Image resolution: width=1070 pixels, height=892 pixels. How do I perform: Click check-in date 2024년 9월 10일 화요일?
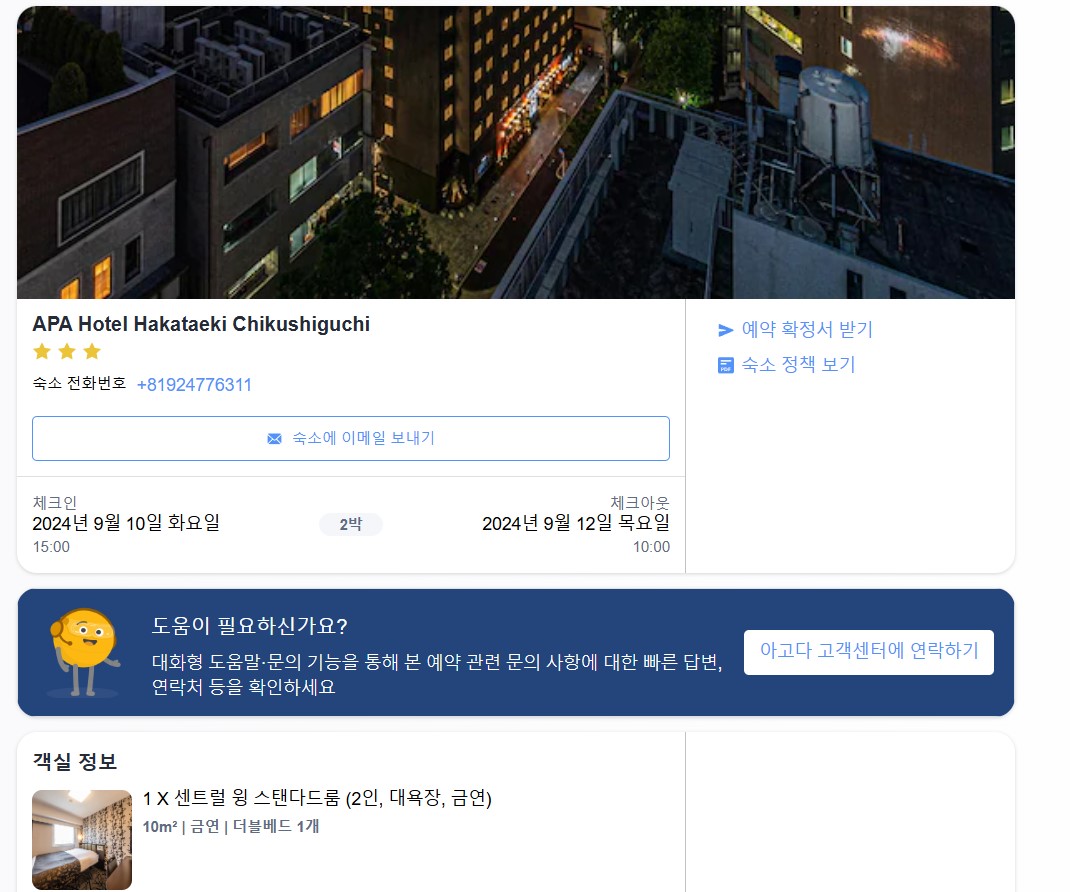coord(126,523)
